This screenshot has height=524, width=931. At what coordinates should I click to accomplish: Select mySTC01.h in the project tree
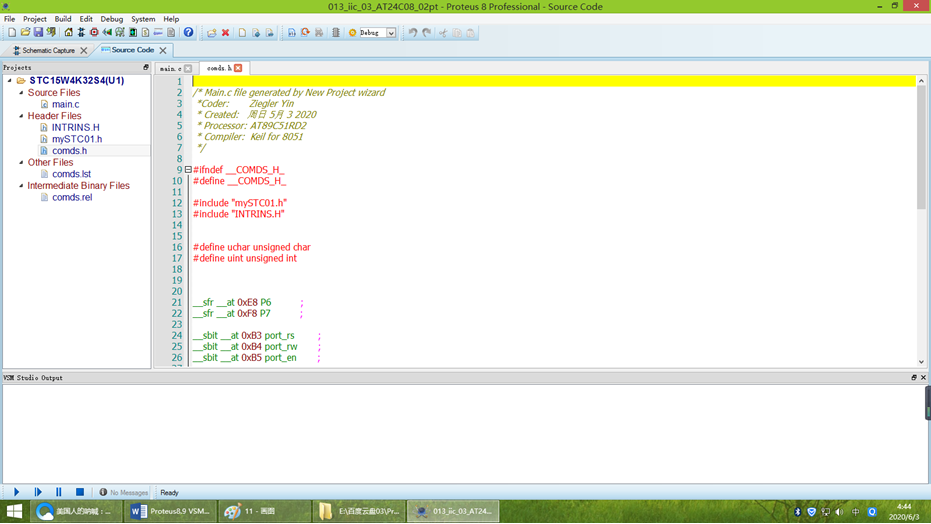pos(77,139)
